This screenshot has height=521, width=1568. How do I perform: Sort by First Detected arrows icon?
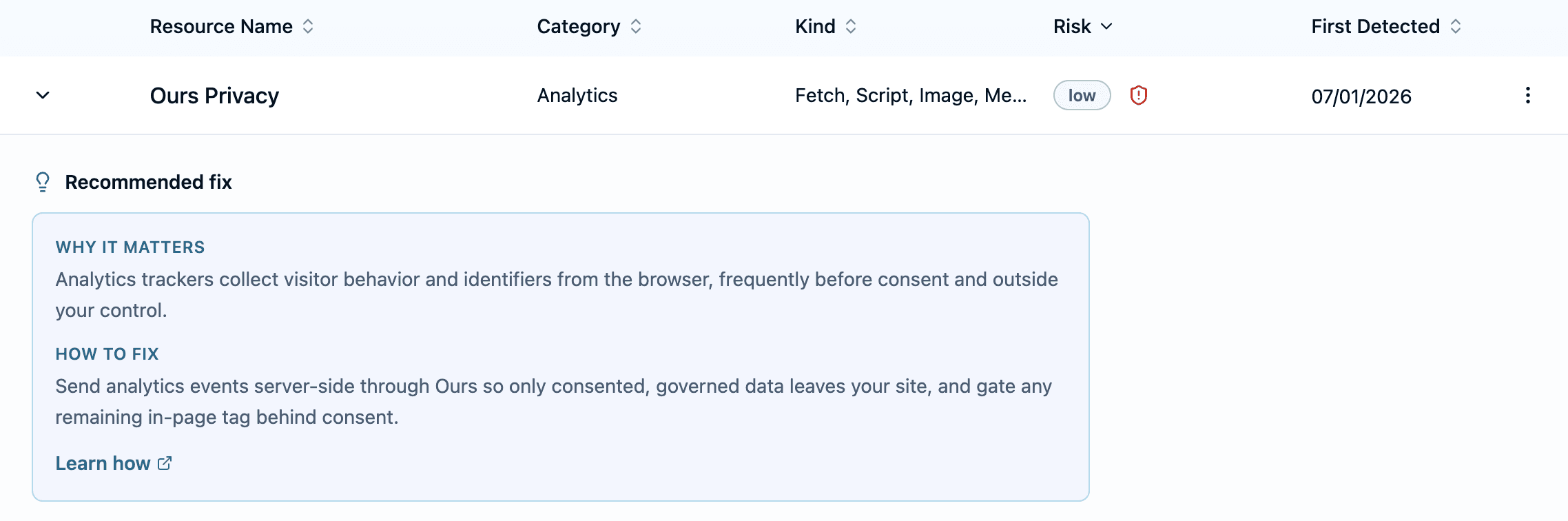pyautogui.click(x=1456, y=26)
